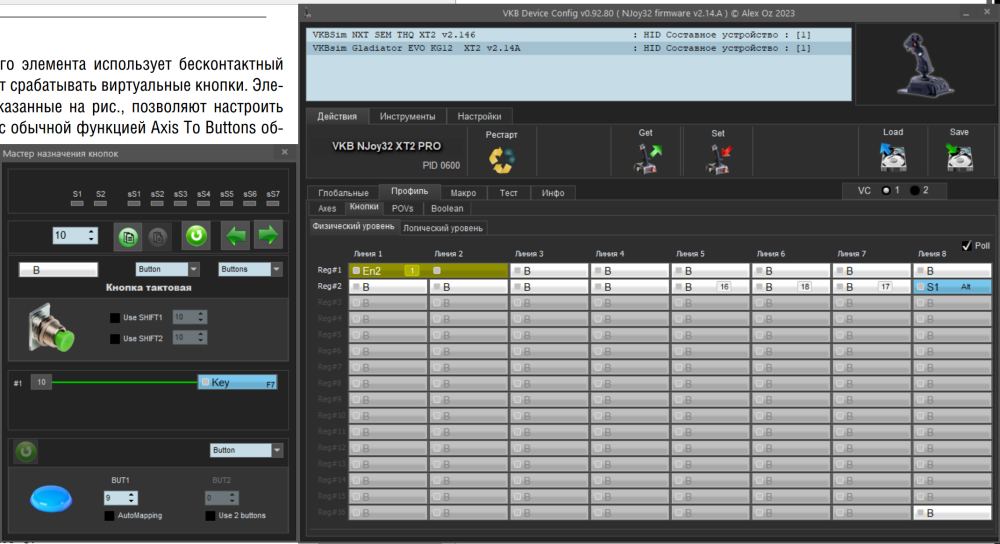Image resolution: width=1000 pixels, height=544 pixels.
Task: Select VKBSim NXT SEM THQ device row
Action: click(x=578, y=35)
